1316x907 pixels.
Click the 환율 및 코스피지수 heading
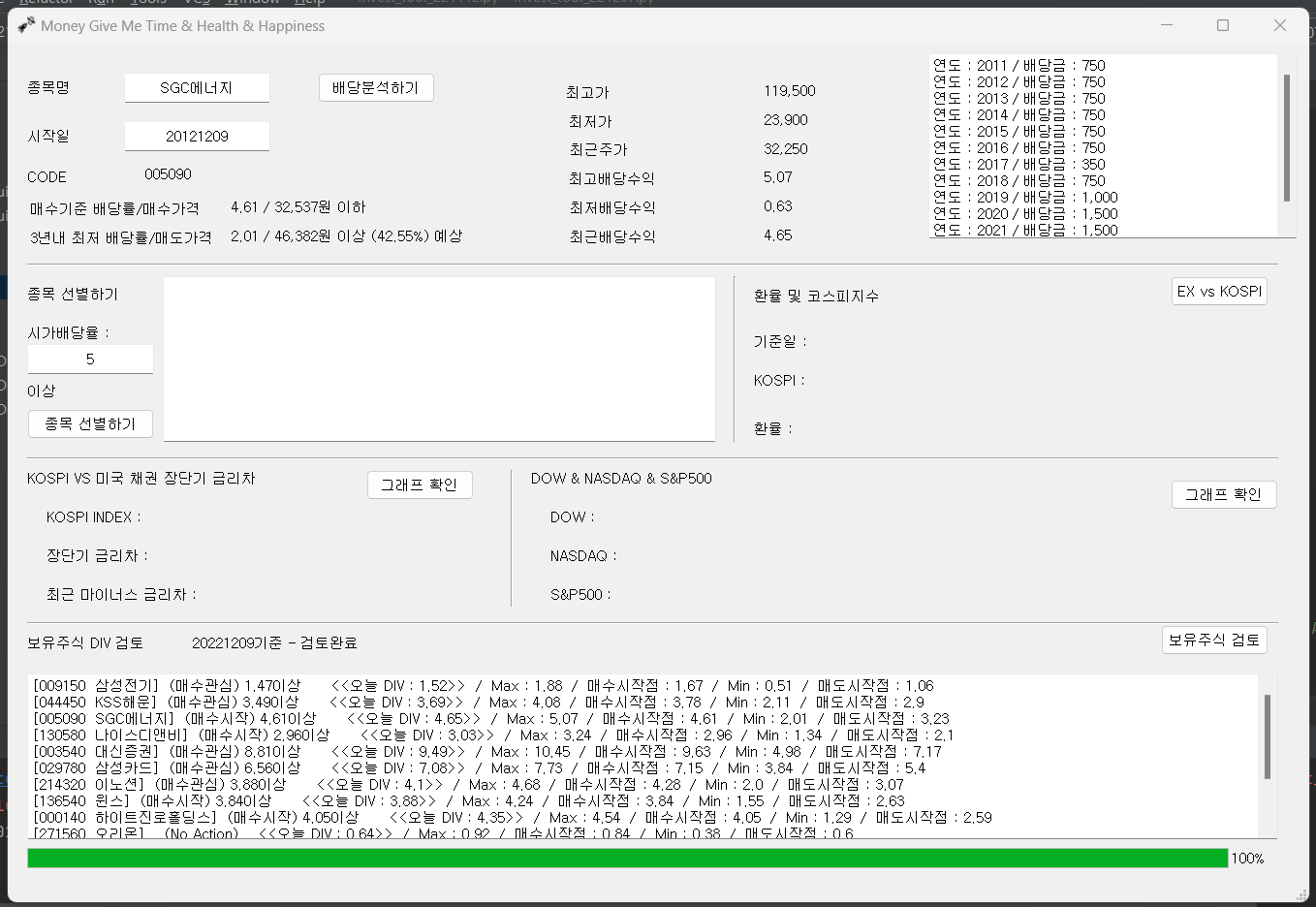click(816, 296)
